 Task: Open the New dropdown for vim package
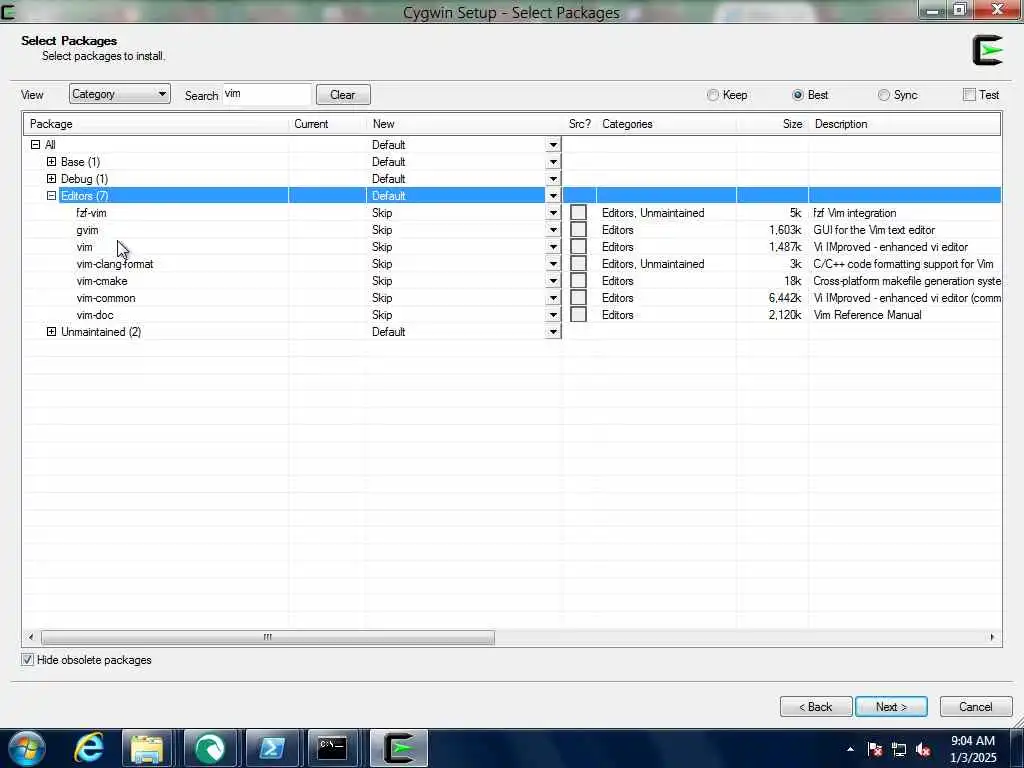tap(552, 247)
